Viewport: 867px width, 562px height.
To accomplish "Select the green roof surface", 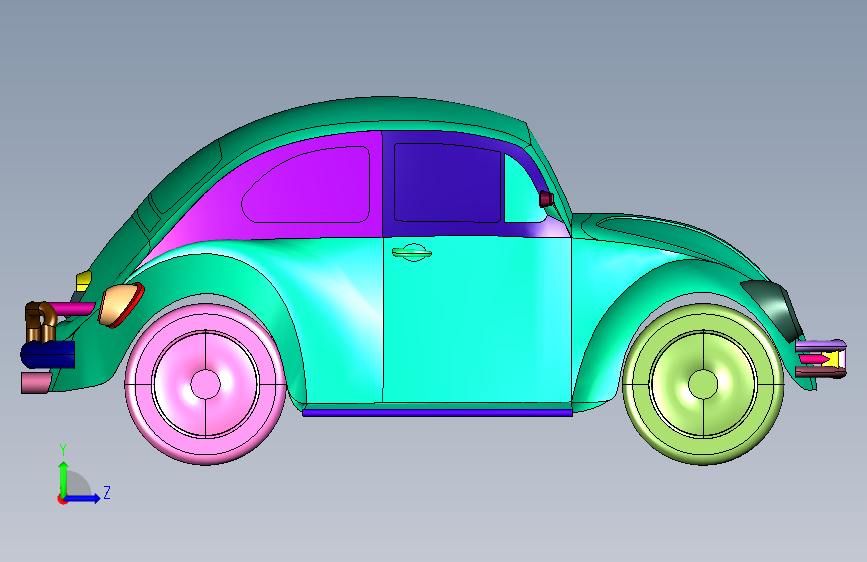I will [382, 111].
